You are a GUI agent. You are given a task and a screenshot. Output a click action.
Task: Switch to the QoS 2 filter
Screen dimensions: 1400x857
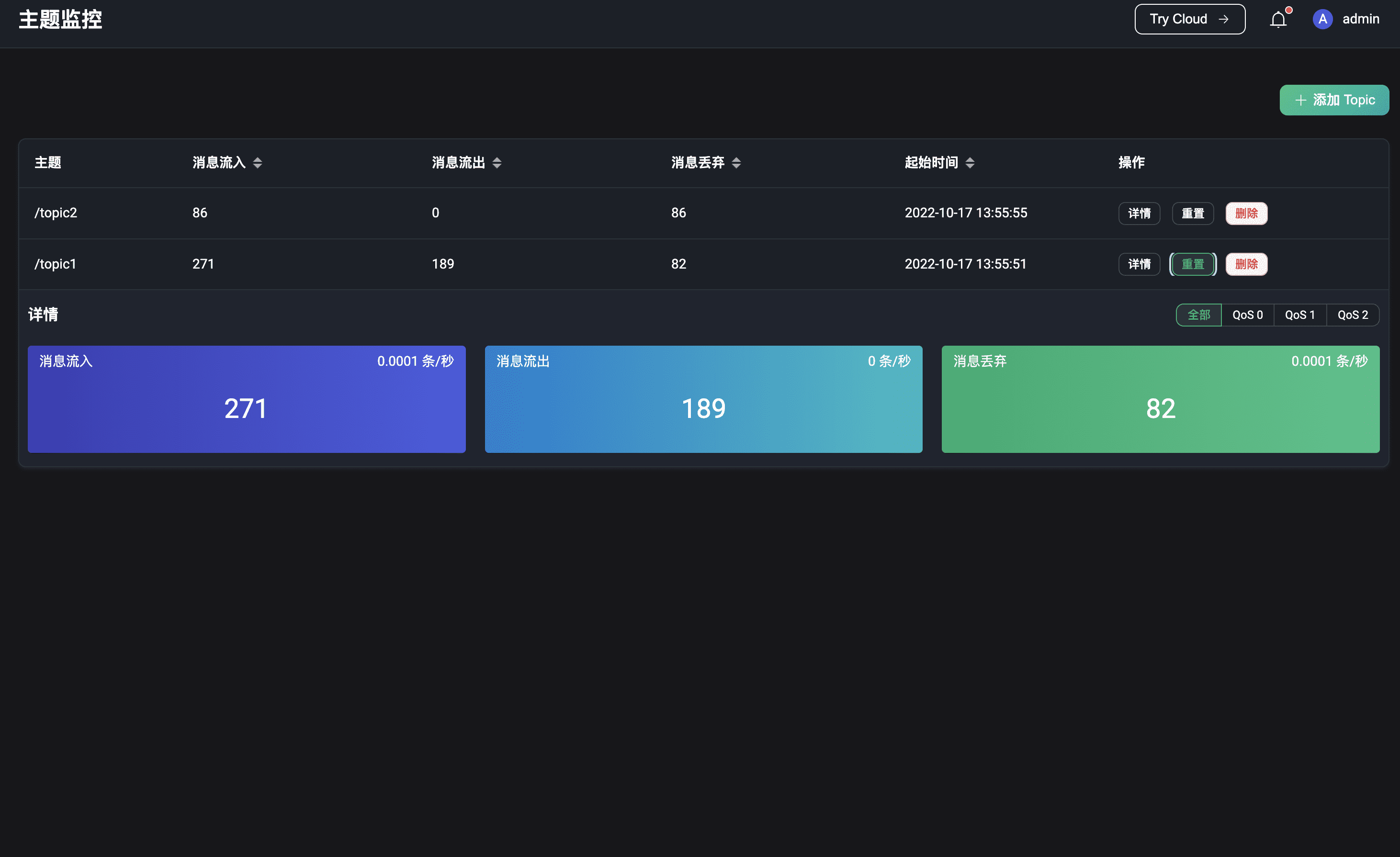point(1352,315)
